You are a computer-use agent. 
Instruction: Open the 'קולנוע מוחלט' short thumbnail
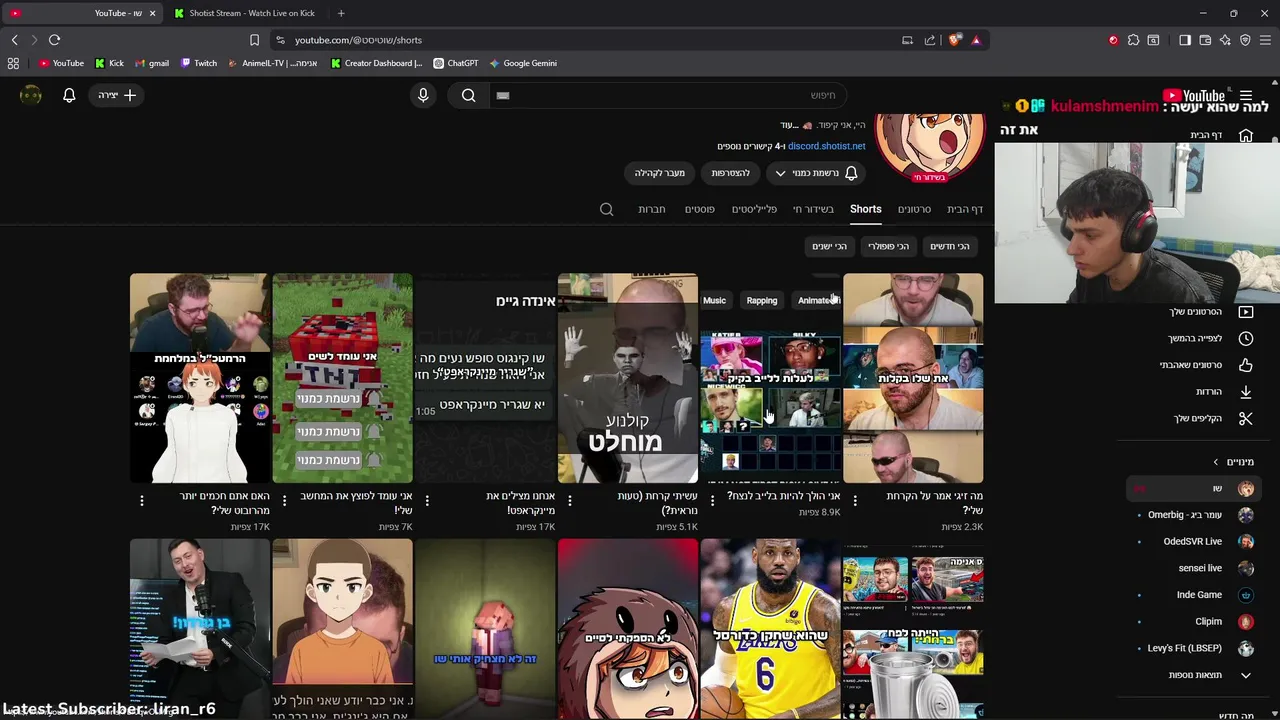[628, 378]
